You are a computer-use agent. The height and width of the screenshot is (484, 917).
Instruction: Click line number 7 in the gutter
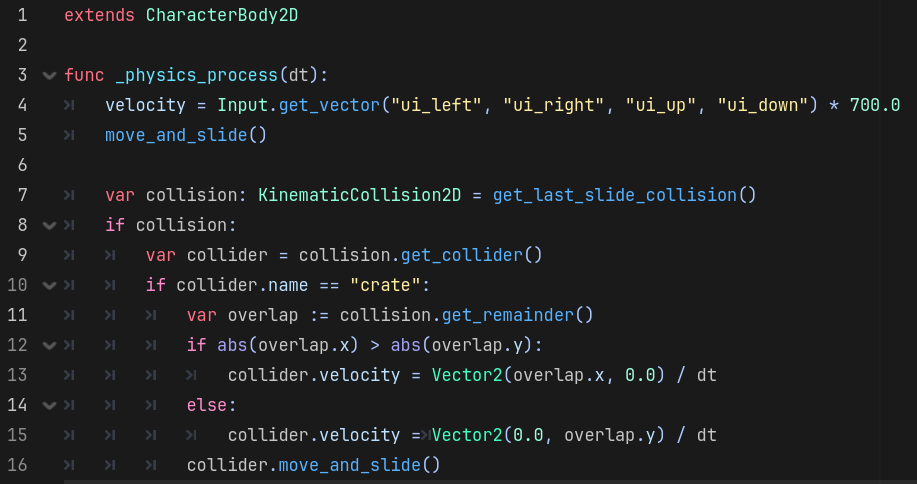click(22, 195)
